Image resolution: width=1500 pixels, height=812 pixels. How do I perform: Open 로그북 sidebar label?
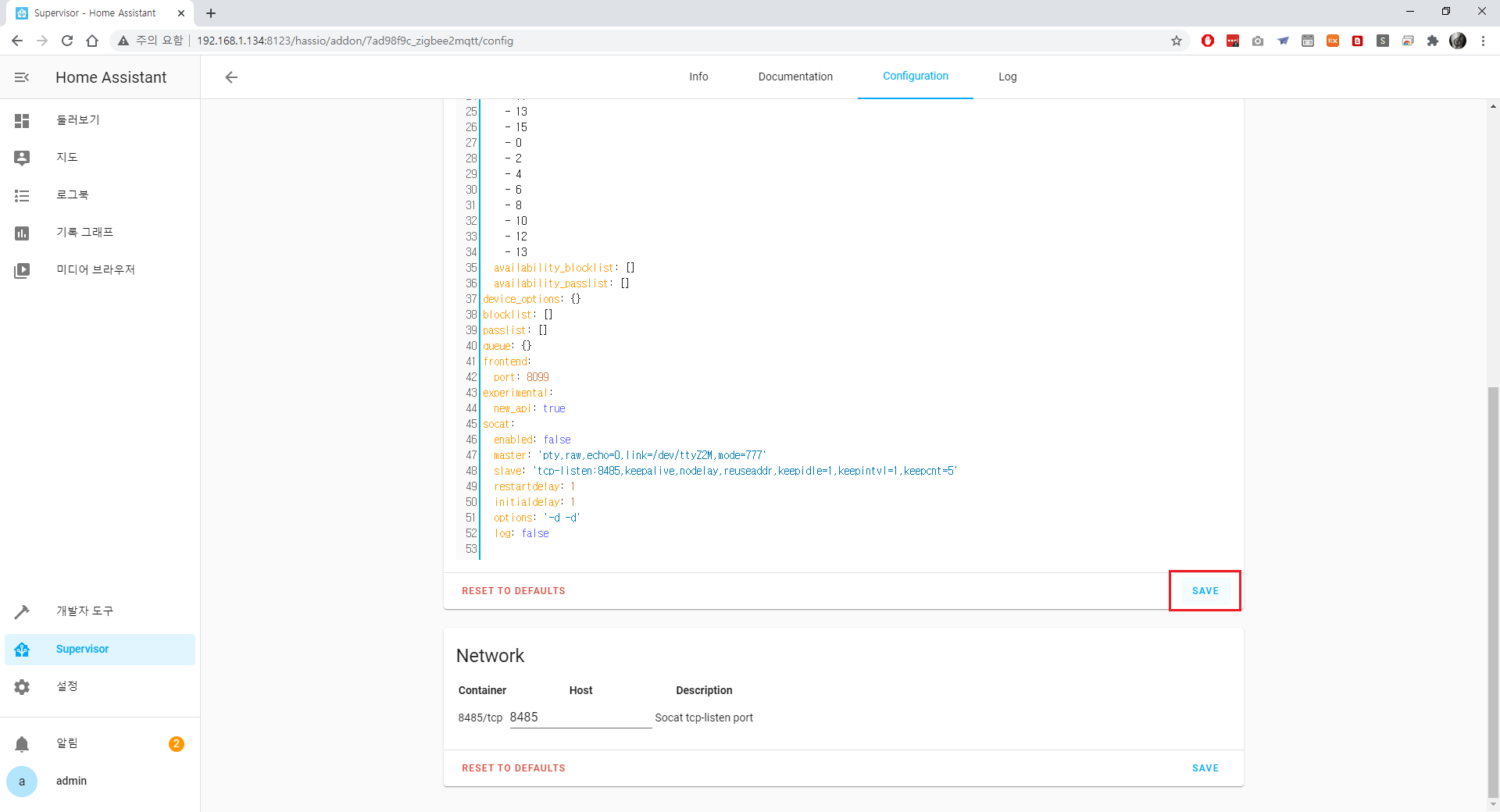(73, 194)
